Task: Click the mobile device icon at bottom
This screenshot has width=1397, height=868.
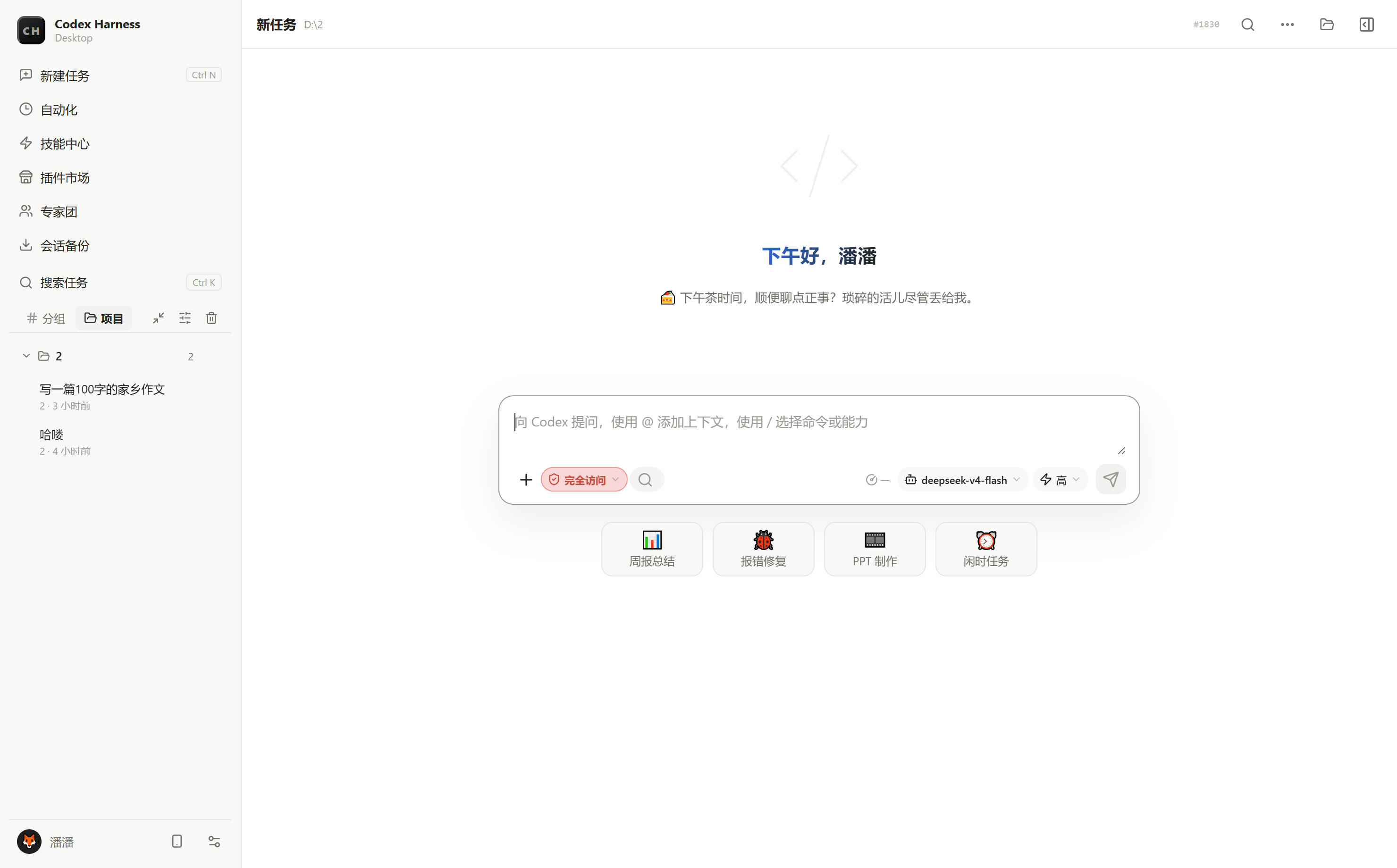Action: tap(177, 842)
